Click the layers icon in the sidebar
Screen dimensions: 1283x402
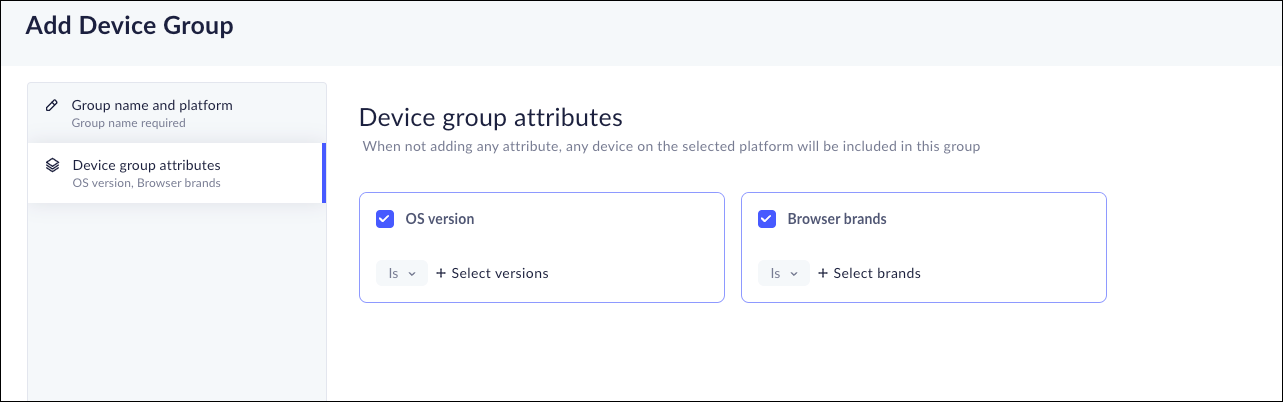[53, 165]
